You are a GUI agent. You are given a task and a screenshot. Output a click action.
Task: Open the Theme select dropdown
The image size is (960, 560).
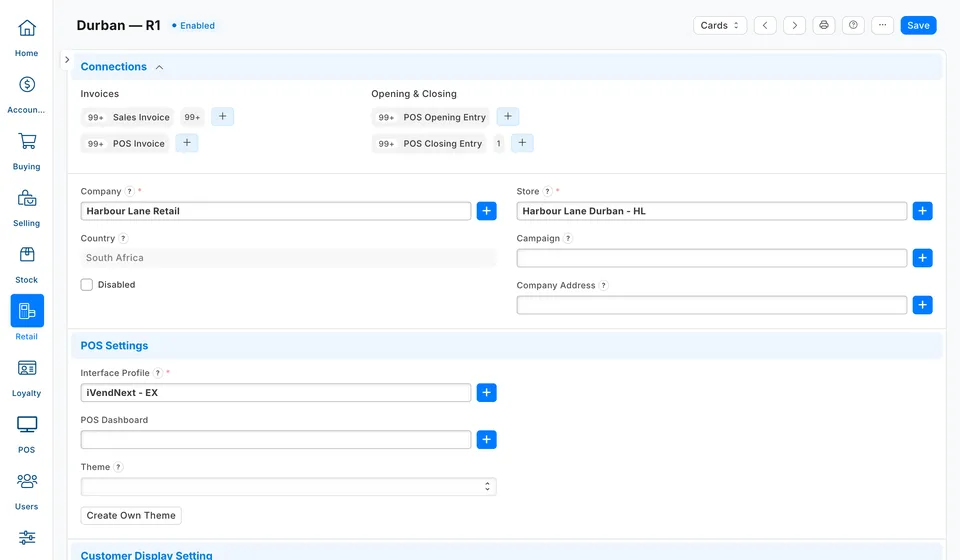tap(288, 487)
